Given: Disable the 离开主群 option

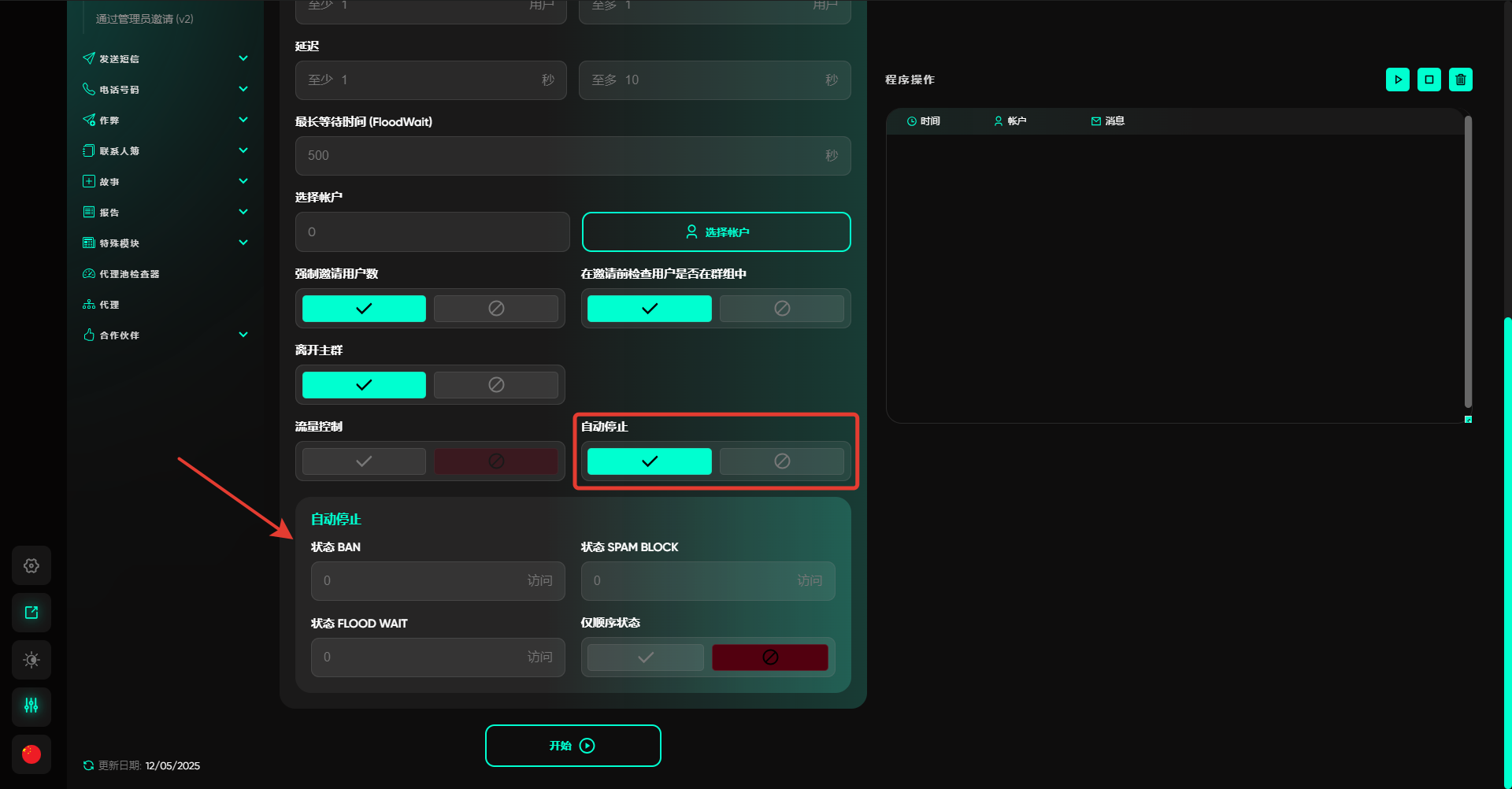Looking at the screenshot, I should 496,385.
